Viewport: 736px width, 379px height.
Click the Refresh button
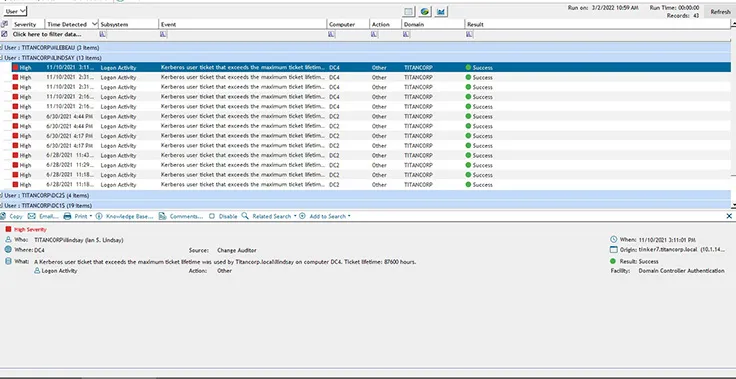point(720,12)
